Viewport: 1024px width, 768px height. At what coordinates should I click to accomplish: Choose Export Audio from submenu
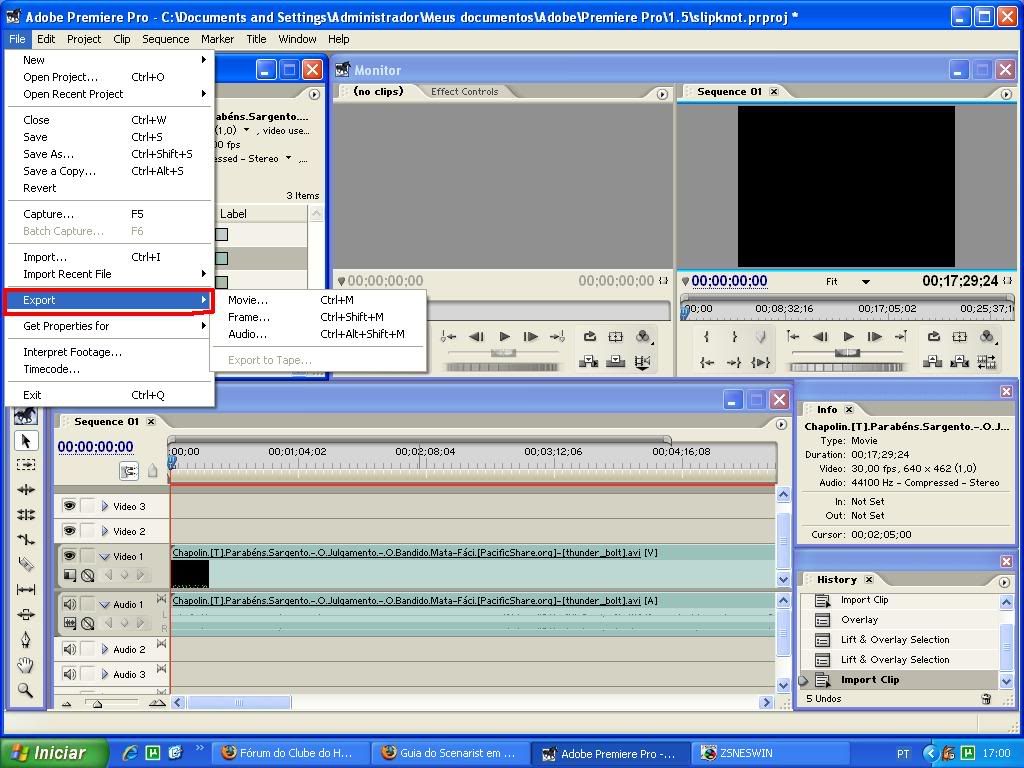[x=318, y=334]
